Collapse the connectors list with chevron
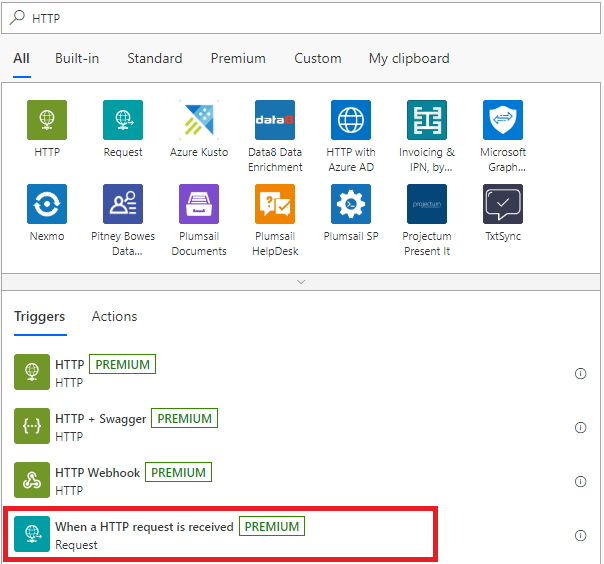The image size is (604, 564). click(301, 282)
